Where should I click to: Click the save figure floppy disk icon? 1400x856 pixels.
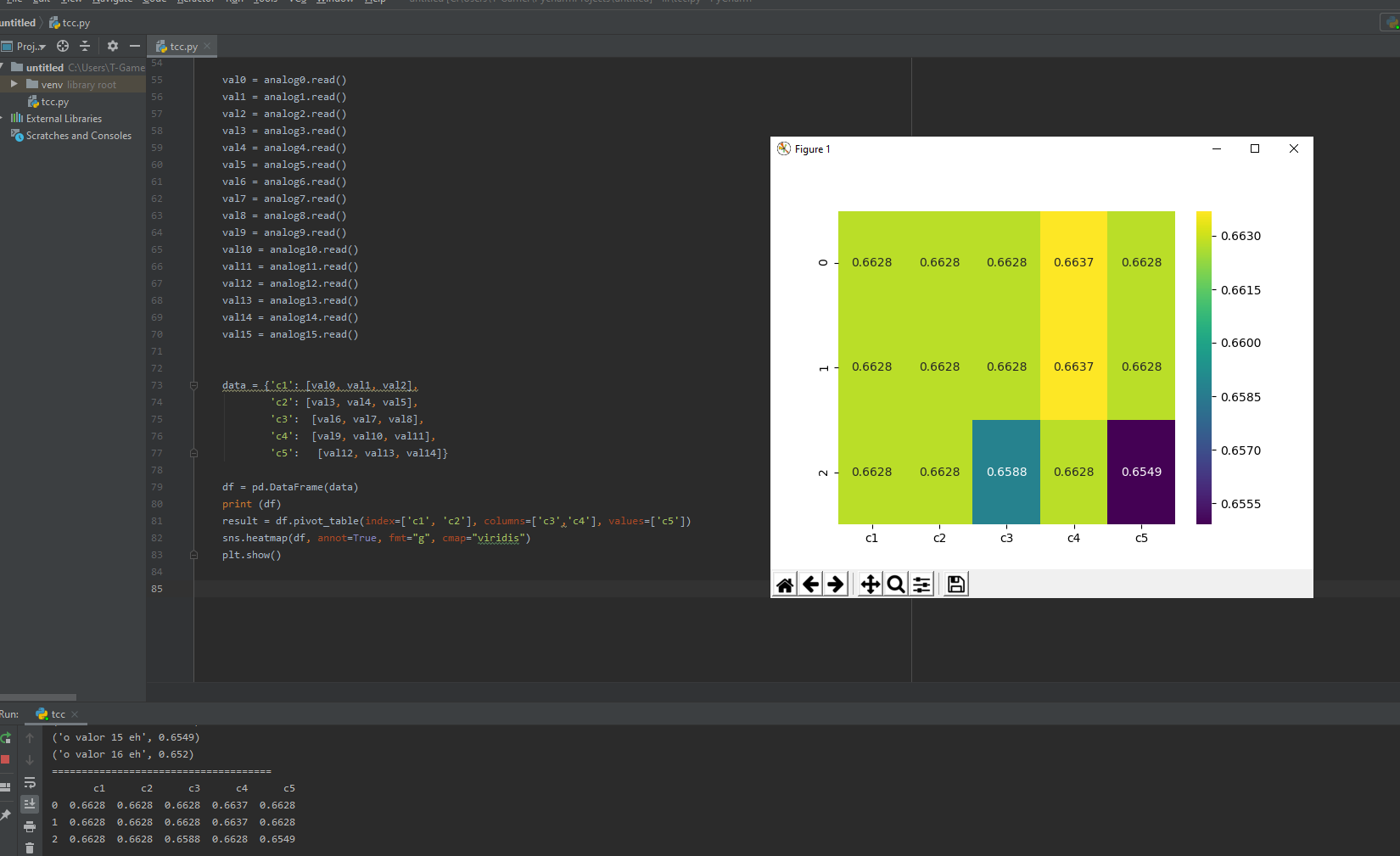click(955, 584)
